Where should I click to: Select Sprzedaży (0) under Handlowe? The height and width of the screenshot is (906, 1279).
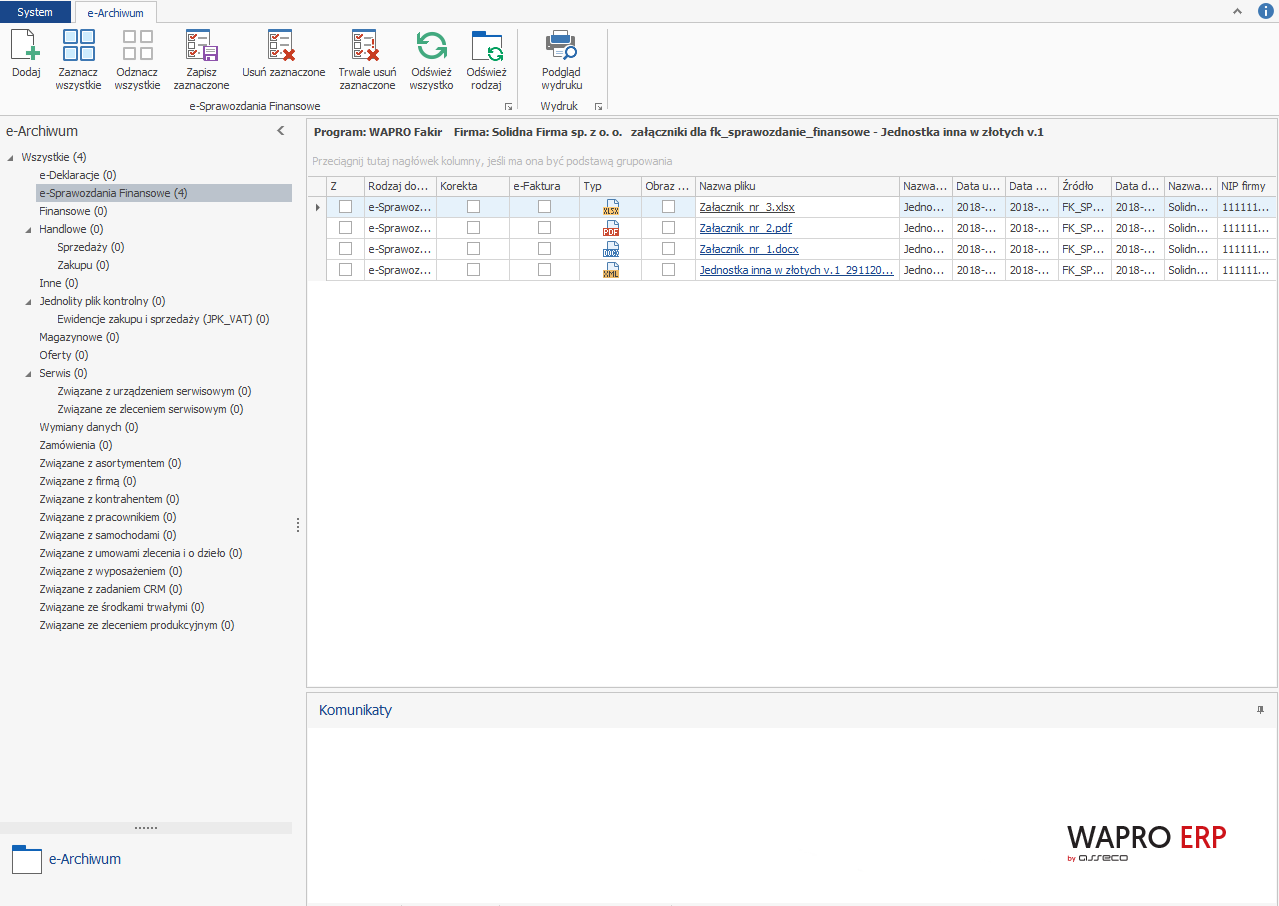91,247
